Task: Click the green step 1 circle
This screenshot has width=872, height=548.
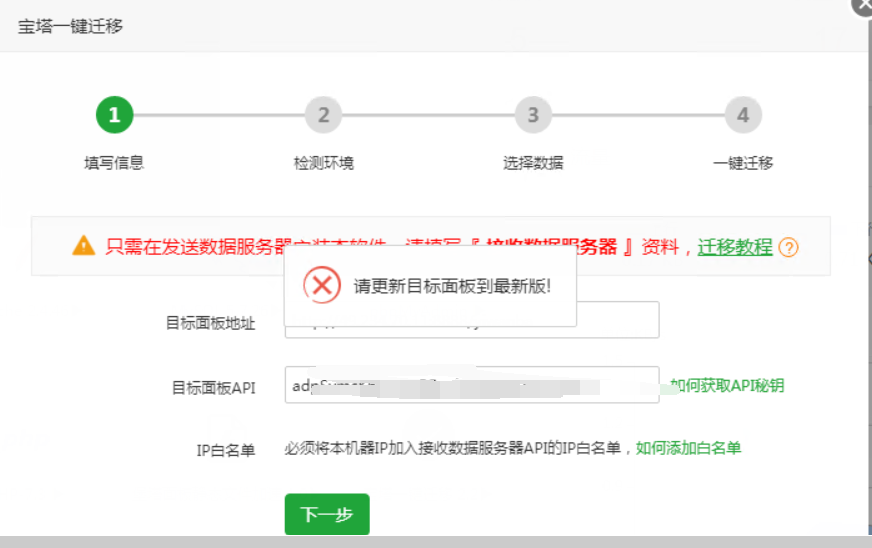Action: tap(115, 115)
